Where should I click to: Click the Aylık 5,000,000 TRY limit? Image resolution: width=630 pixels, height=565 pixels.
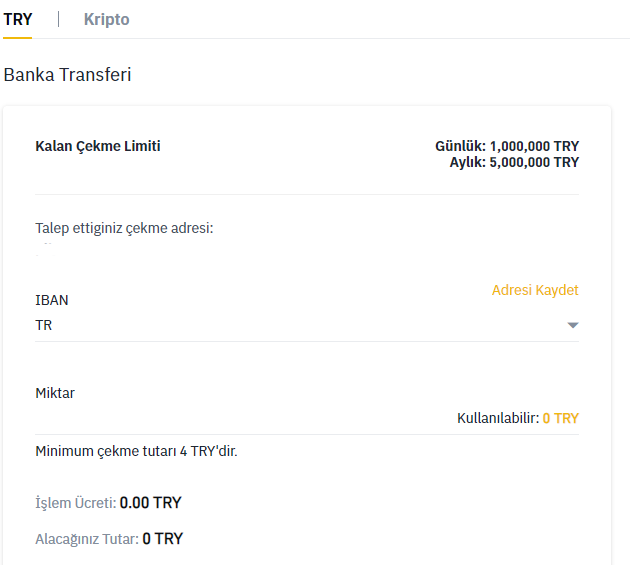coord(514,162)
